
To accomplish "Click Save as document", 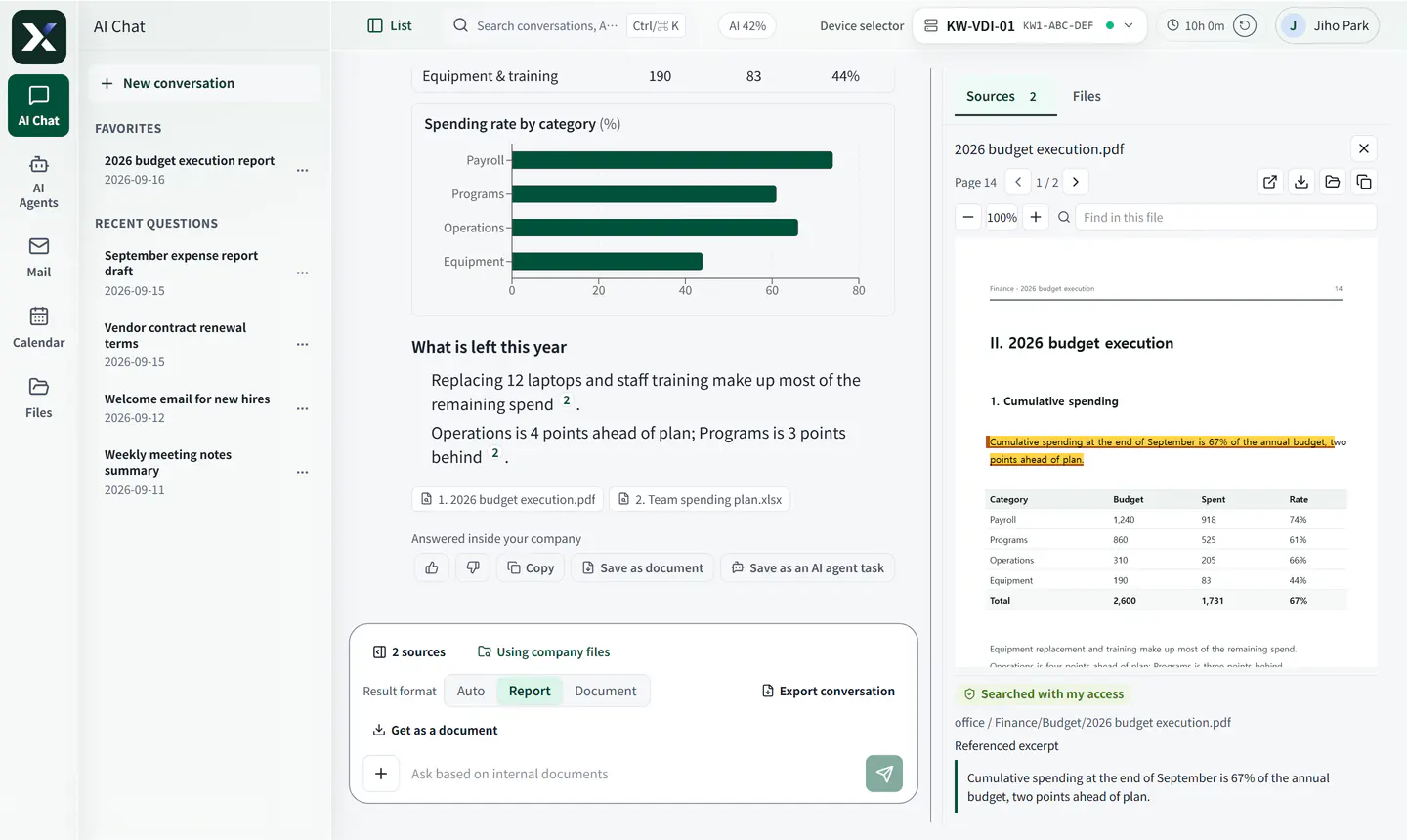I will pos(643,567).
